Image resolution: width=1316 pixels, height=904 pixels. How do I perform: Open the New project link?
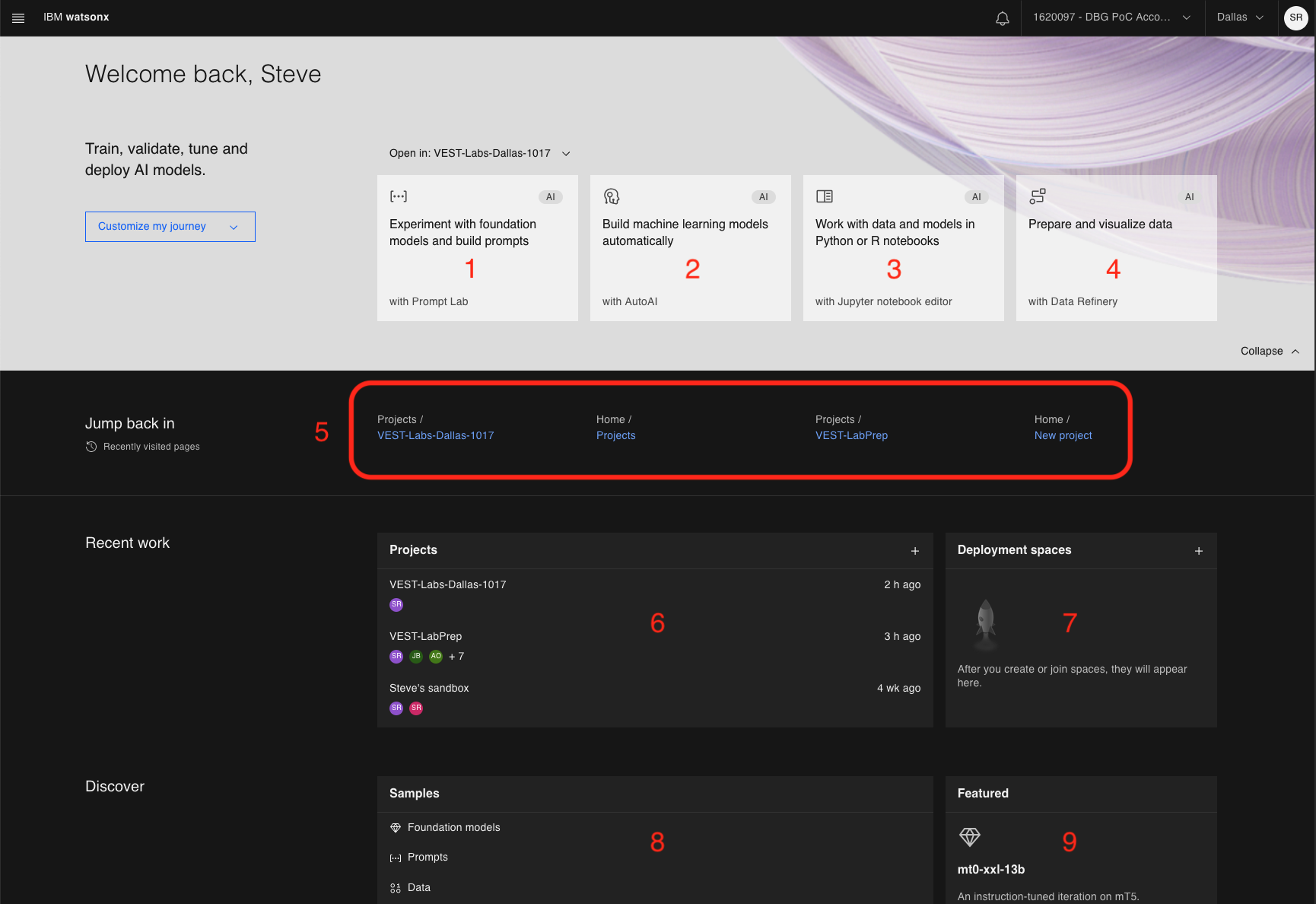pos(1063,436)
